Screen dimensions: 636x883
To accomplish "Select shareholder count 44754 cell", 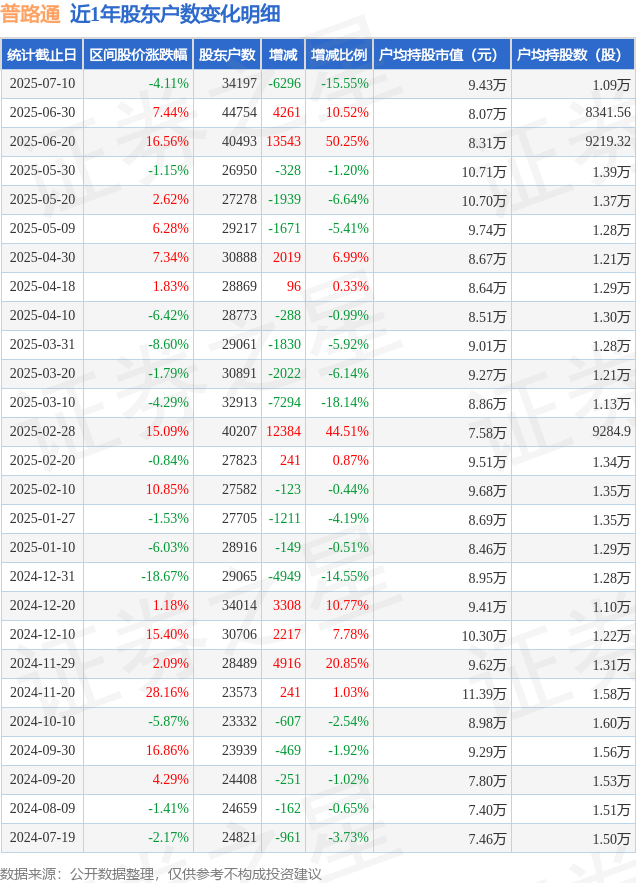I will point(239,113).
